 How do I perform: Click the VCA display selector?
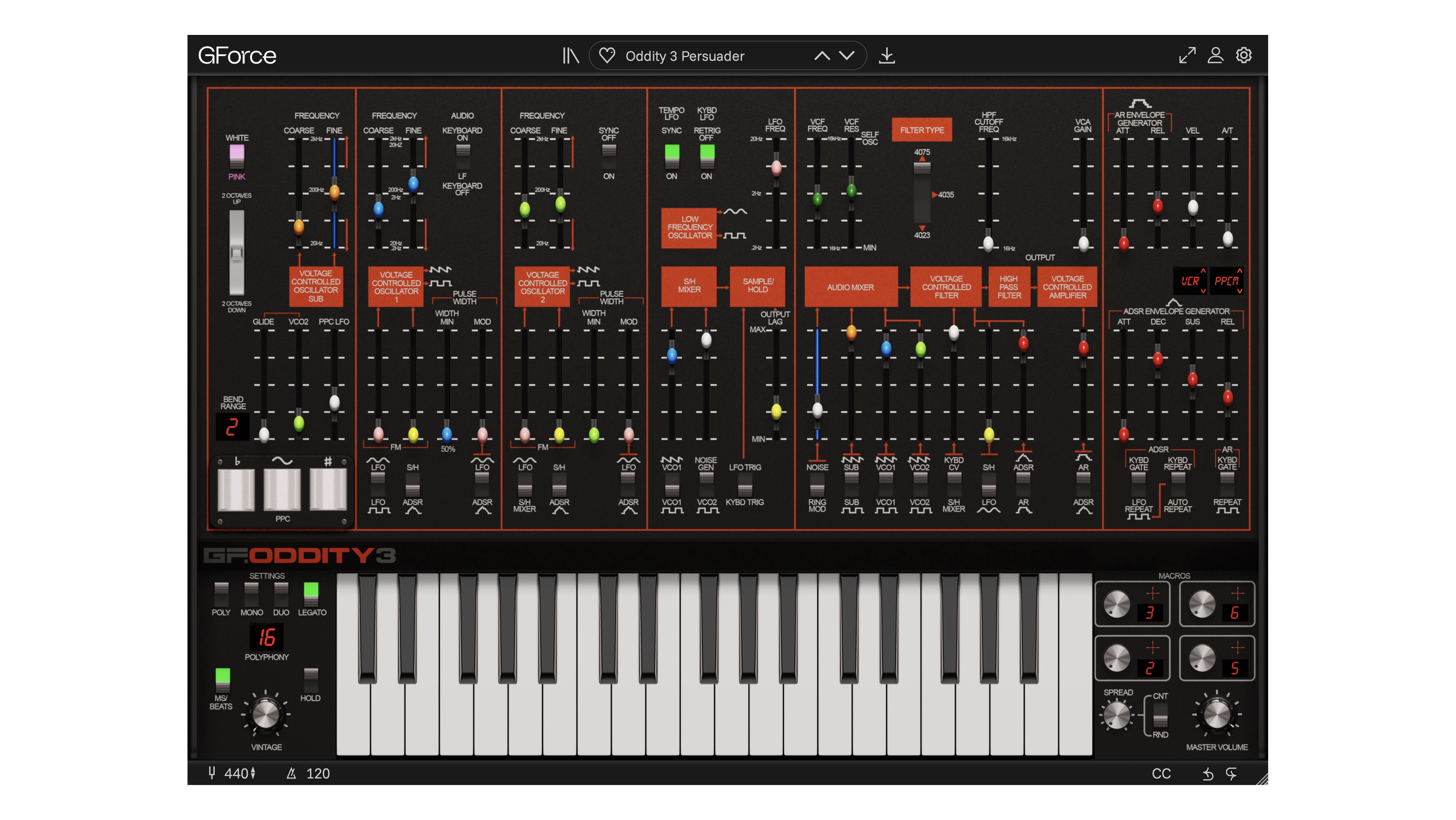pyautogui.click(x=1190, y=281)
